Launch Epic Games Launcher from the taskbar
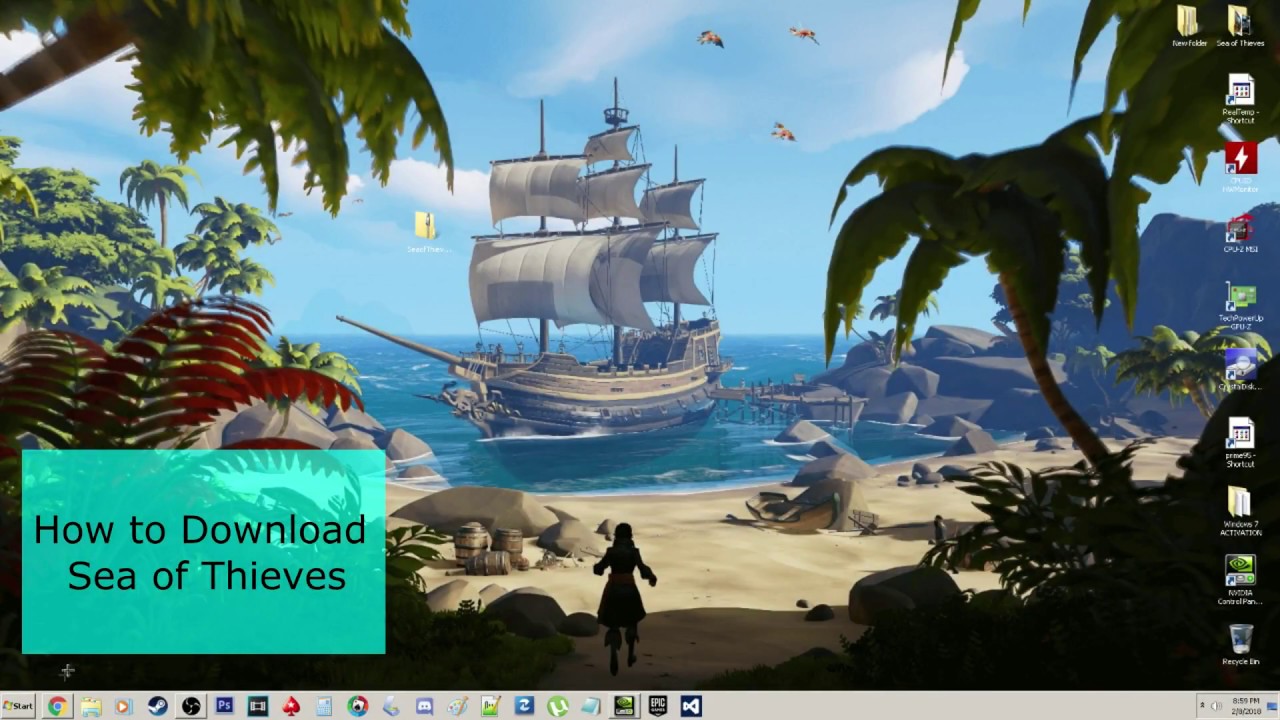 [657, 706]
